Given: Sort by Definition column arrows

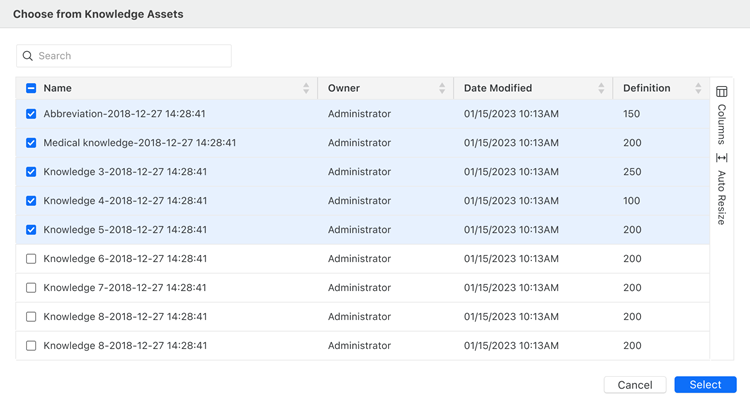Looking at the screenshot, I should point(698,89).
